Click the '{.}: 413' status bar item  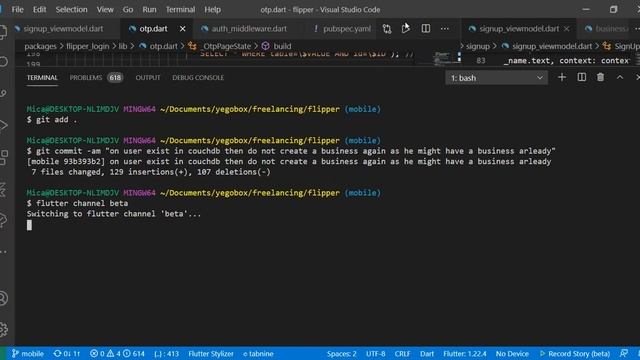[167, 353]
